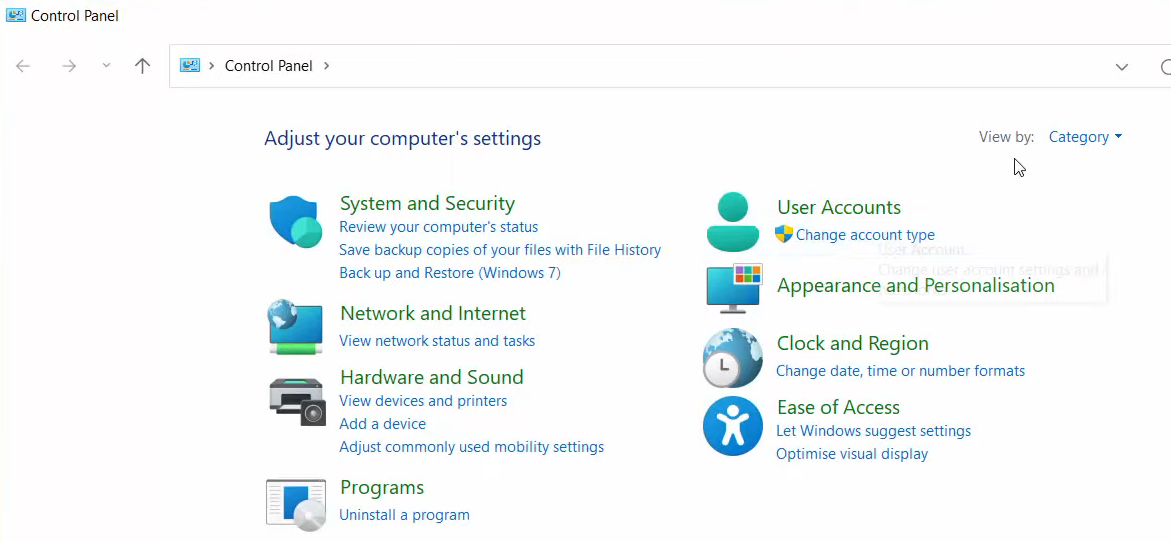The width and height of the screenshot is (1171, 542).
Task: Click the Up navigation arrow
Action: [x=142, y=66]
